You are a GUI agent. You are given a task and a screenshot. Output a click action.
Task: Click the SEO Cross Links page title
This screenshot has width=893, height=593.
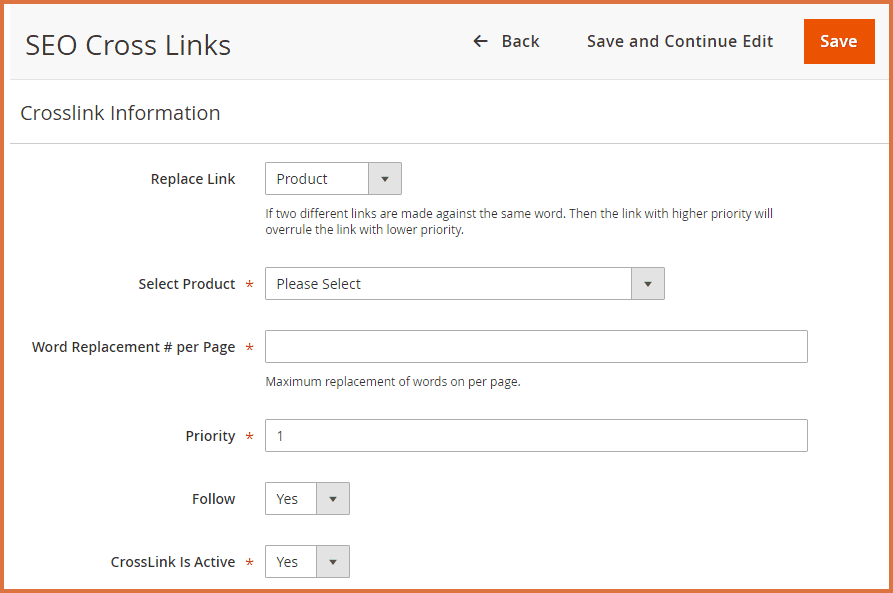pos(128,45)
